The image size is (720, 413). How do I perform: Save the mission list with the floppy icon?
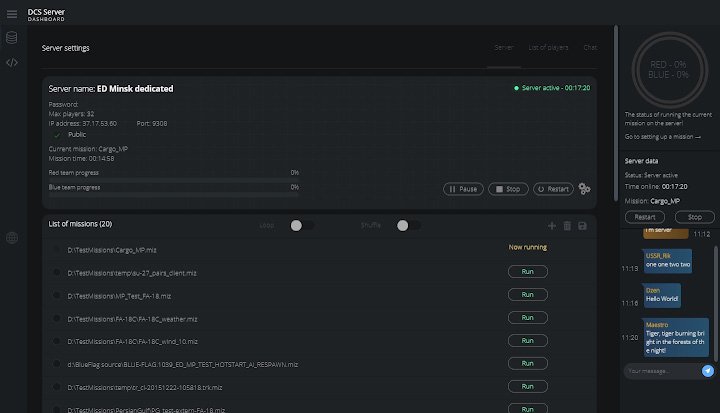click(583, 226)
